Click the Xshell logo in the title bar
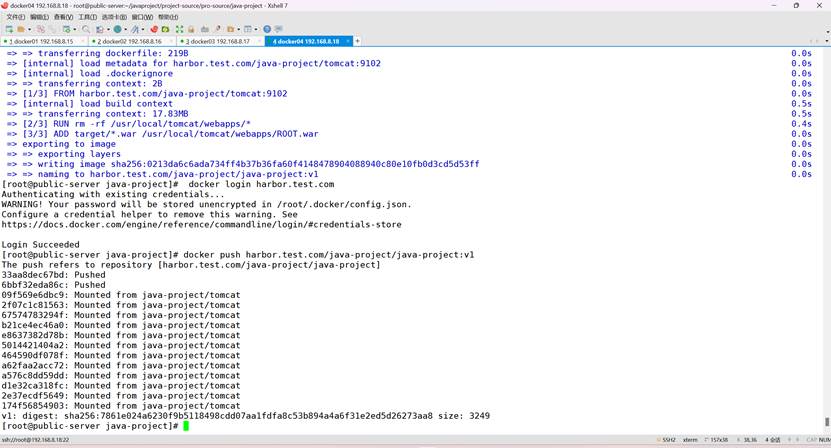 (5, 5)
